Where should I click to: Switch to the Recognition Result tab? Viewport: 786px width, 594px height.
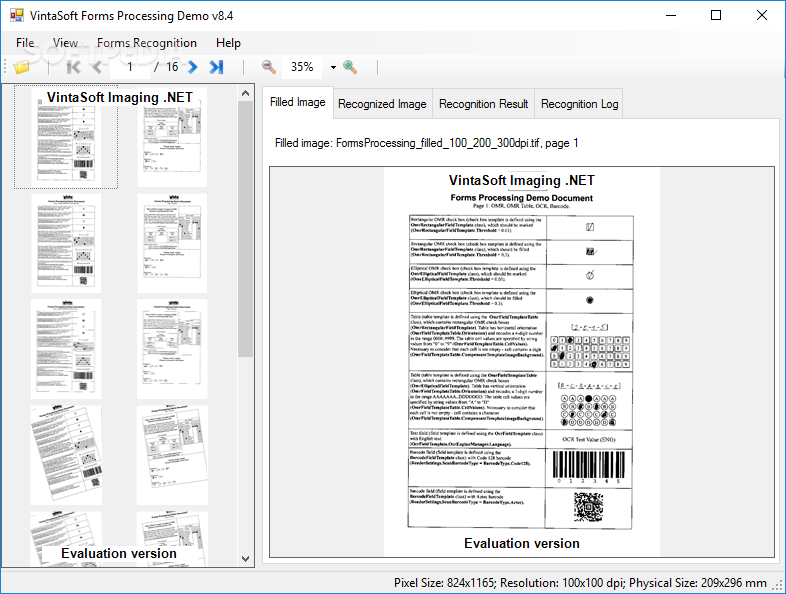(x=484, y=104)
